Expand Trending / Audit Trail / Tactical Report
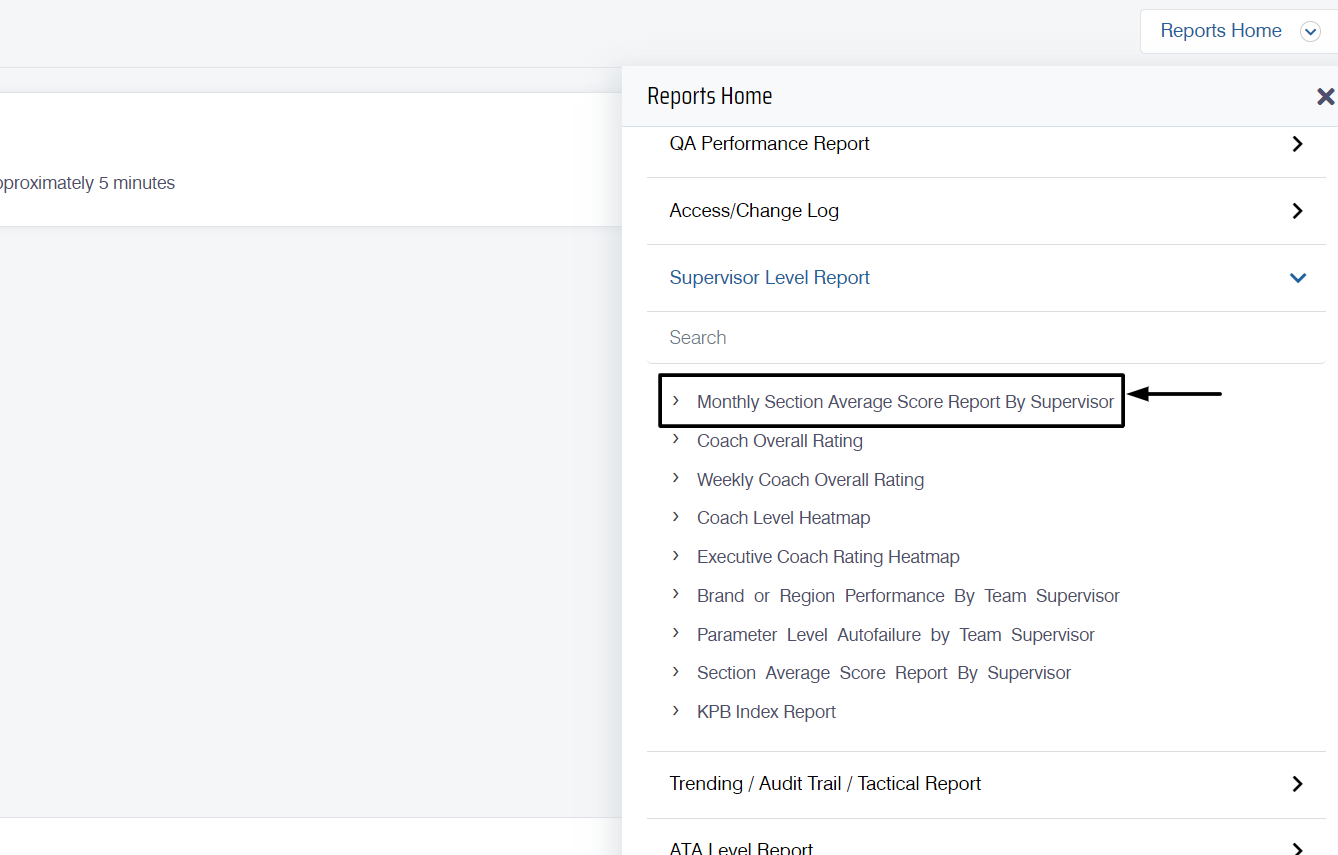This screenshot has width=1338, height=855. point(986,784)
